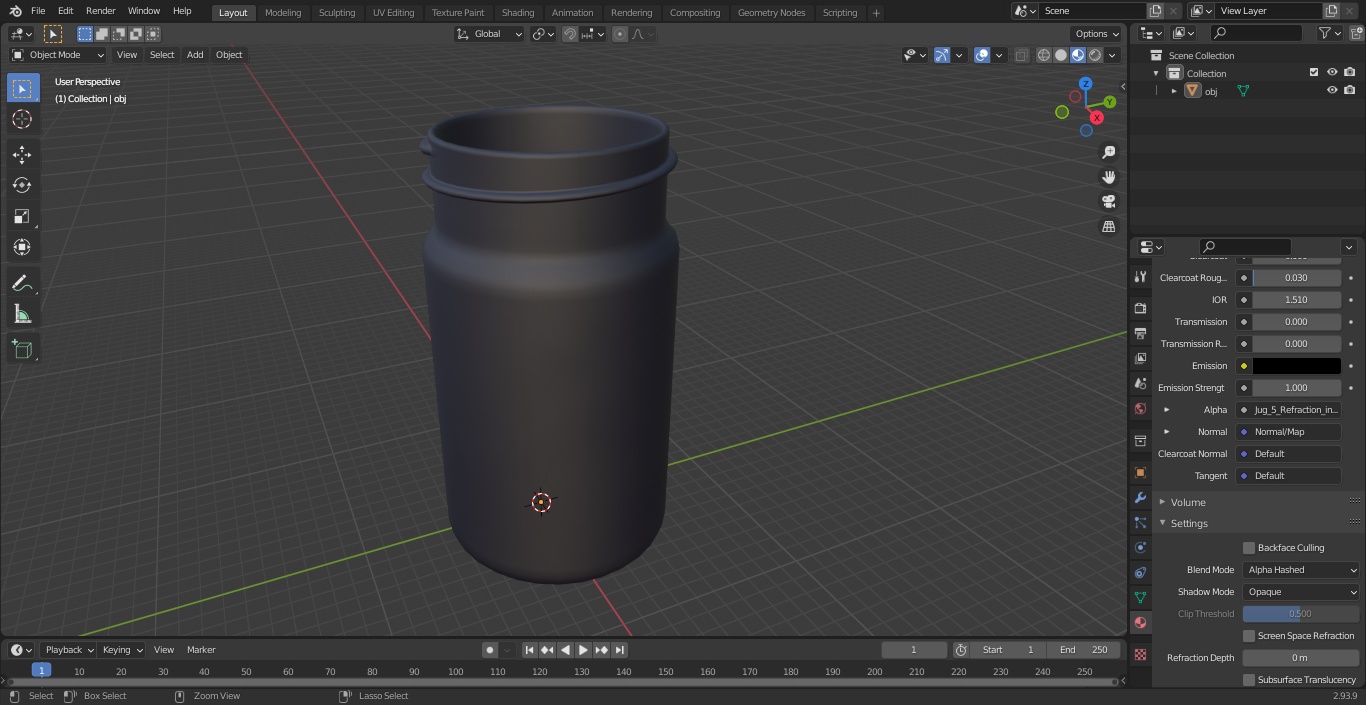This screenshot has width=1366, height=705.
Task: Open the Render properties tab
Action: pyautogui.click(x=1140, y=309)
